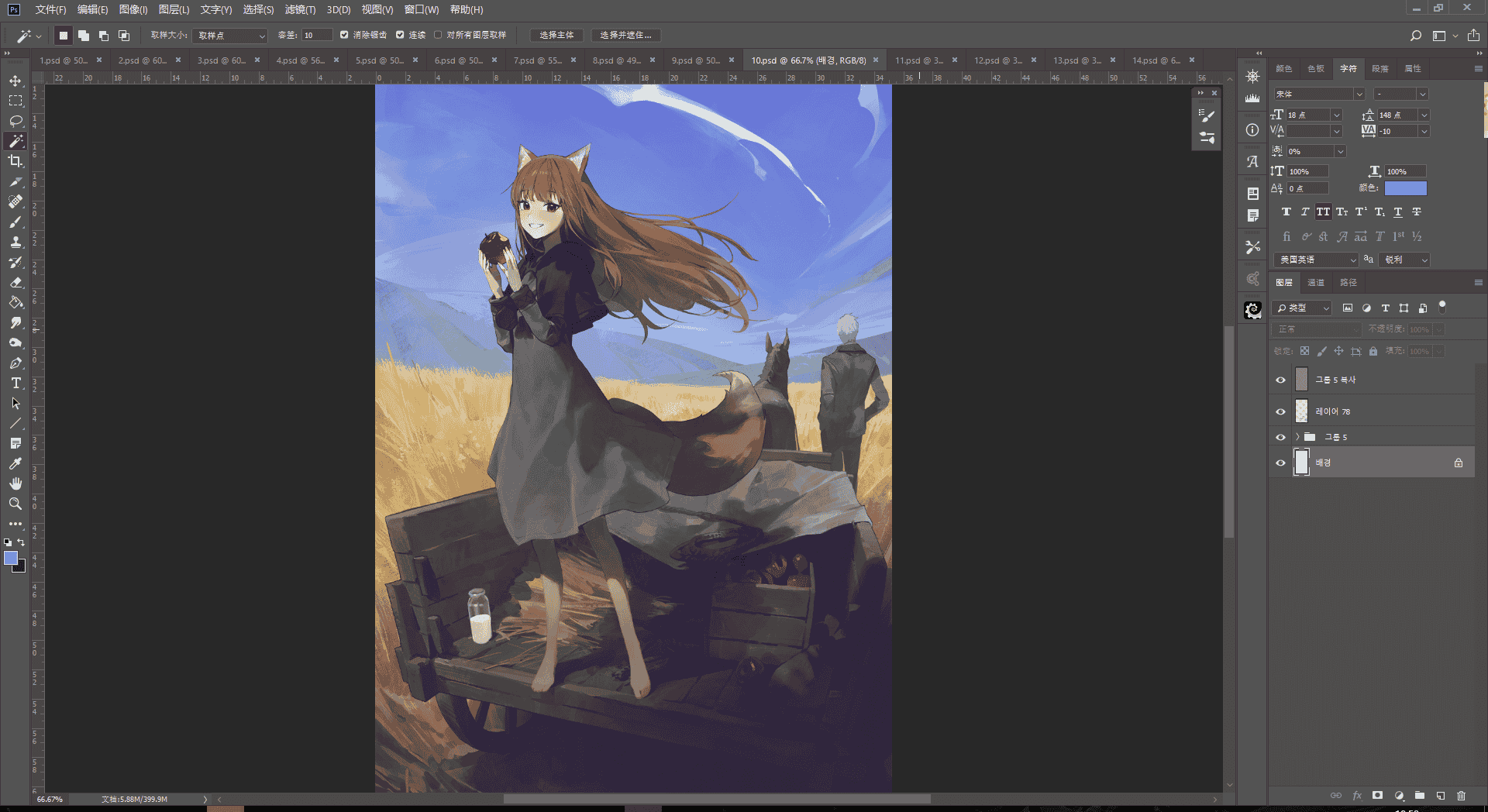This screenshot has height=812, width=1488.
Task: Select the Eraser tool
Action: (15, 282)
